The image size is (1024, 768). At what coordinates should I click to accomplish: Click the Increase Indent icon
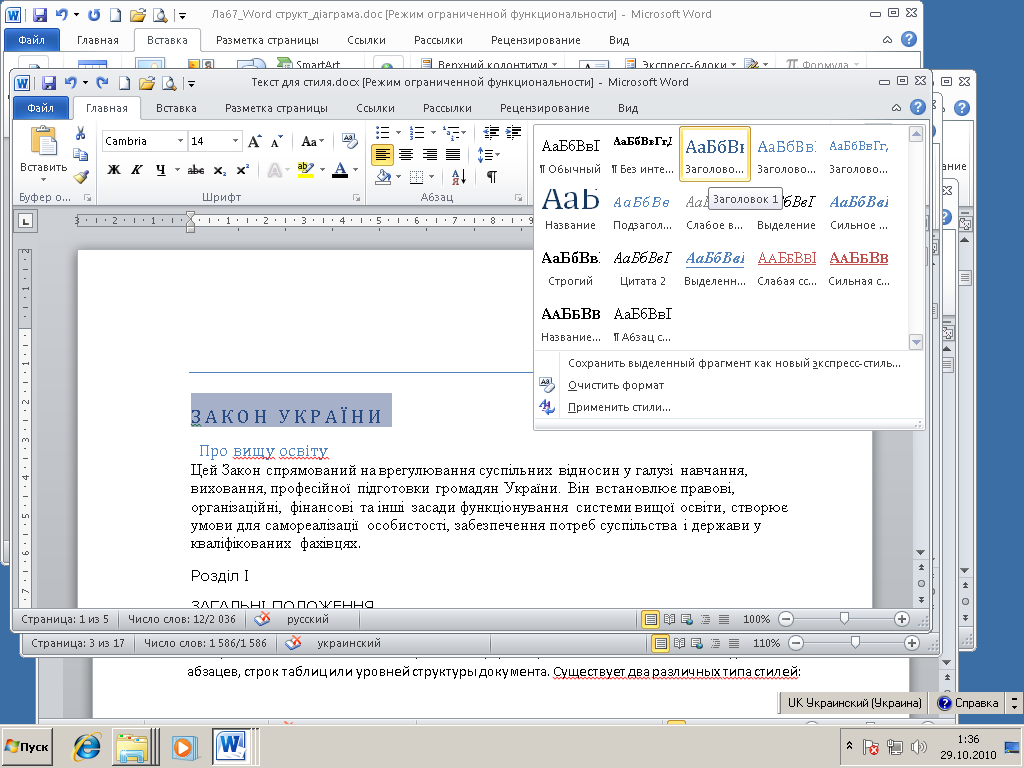513,133
